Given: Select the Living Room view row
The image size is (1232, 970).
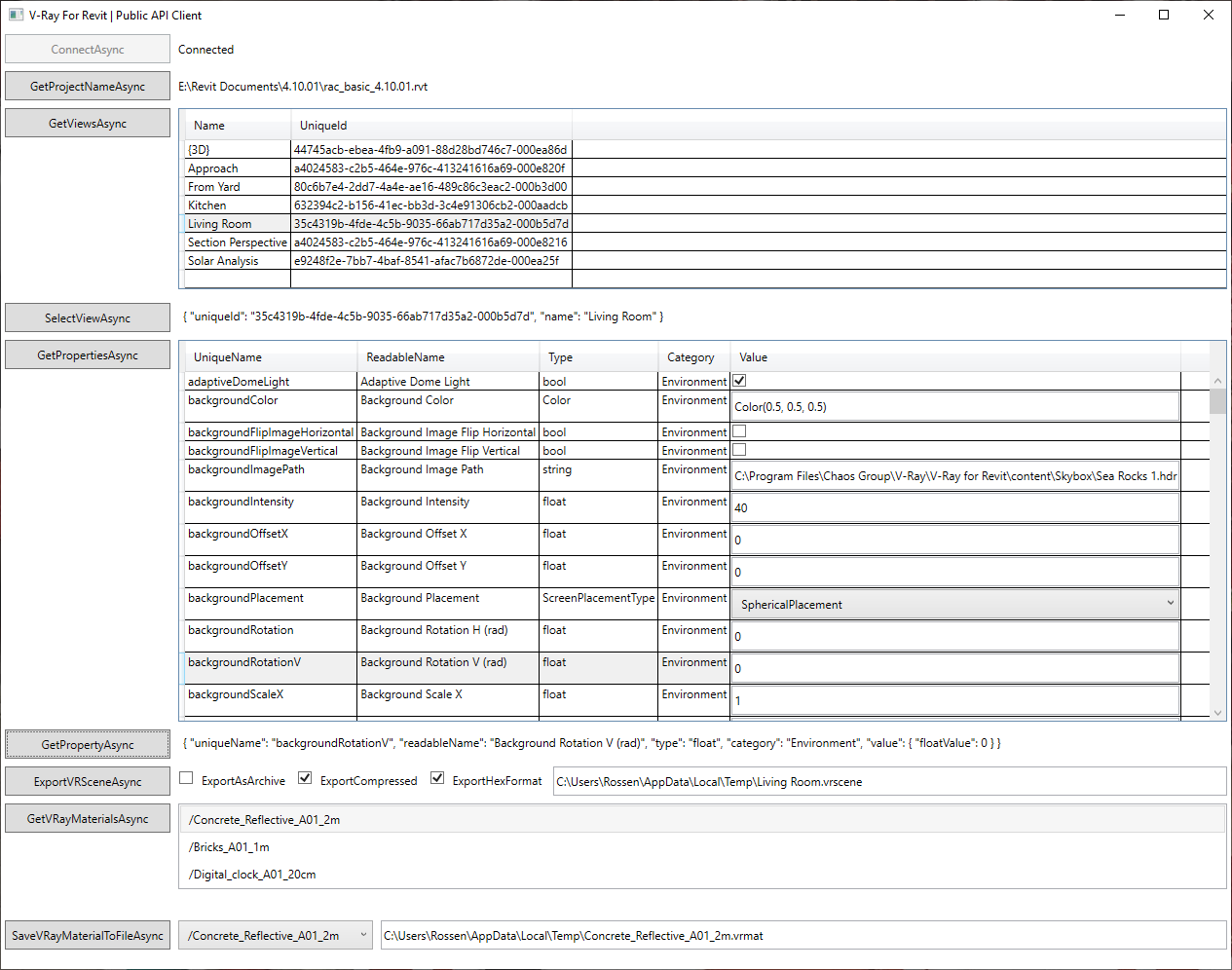Looking at the screenshot, I should (705, 224).
